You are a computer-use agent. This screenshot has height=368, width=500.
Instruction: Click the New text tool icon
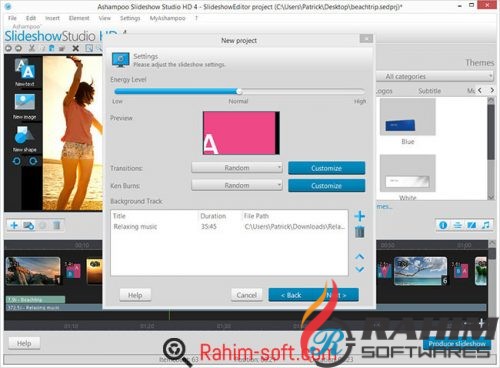[x=25, y=69]
